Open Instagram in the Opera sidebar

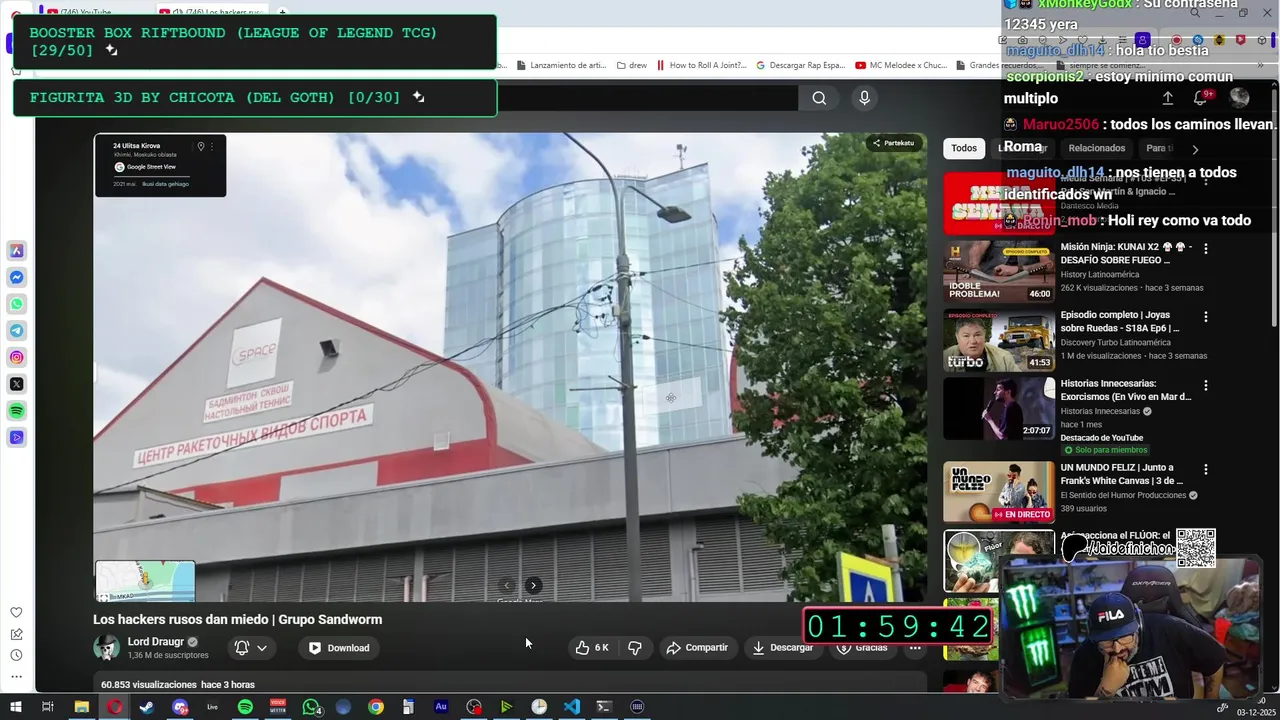pos(17,357)
